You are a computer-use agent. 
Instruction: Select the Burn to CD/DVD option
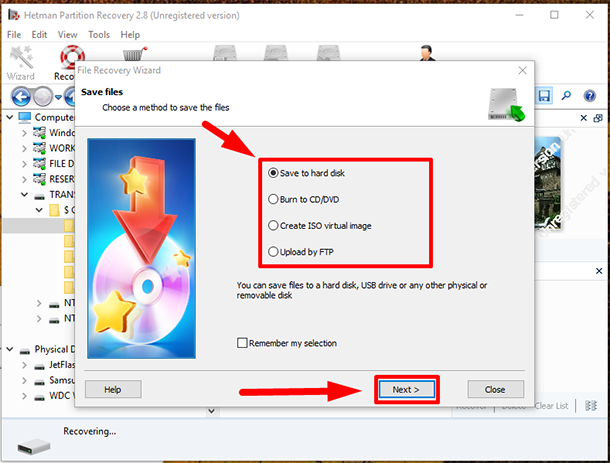pos(303,200)
